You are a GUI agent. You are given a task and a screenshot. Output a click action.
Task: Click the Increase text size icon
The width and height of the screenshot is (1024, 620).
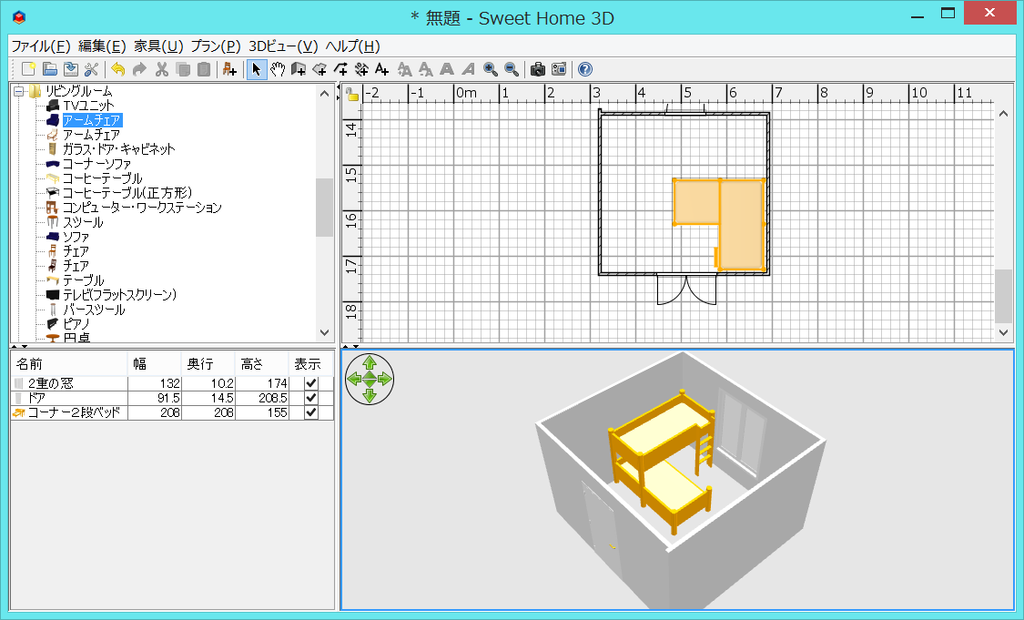[x=405, y=69]
